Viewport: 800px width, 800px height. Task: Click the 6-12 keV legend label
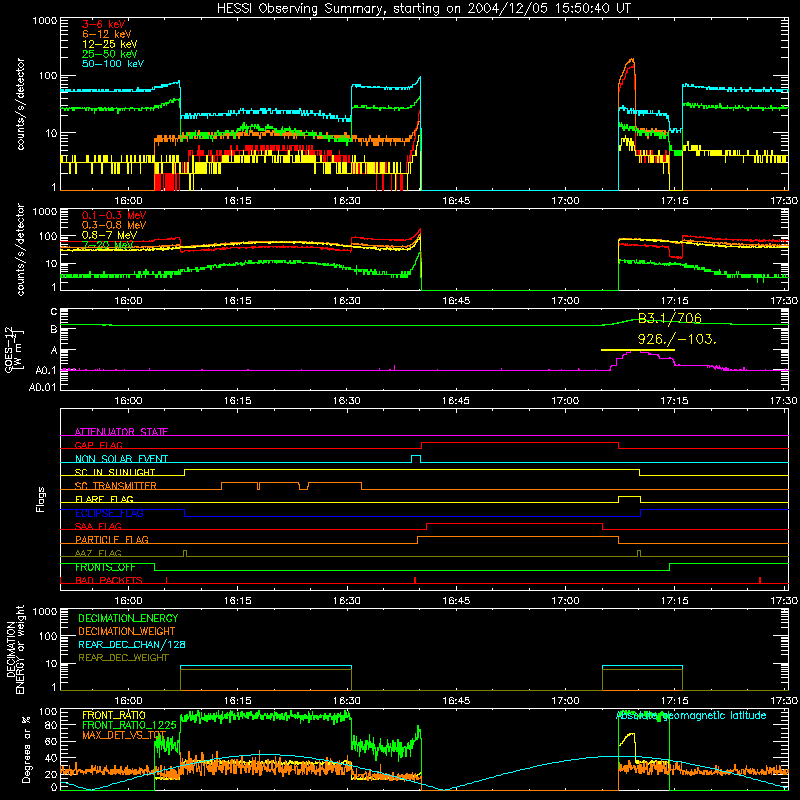click(x=107, y=34)
